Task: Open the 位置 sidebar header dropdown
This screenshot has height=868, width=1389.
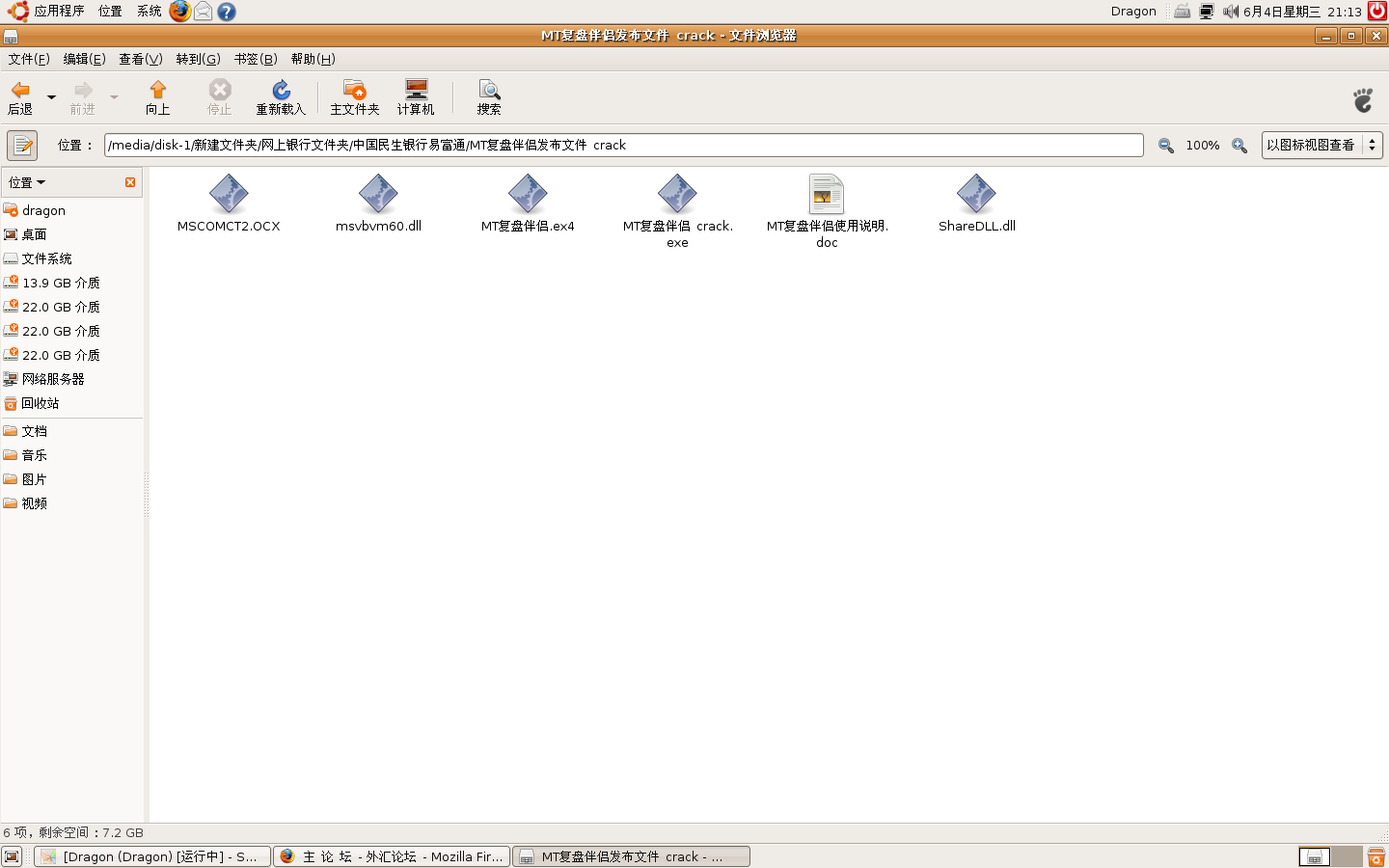Action: click(x=27, y=182)
